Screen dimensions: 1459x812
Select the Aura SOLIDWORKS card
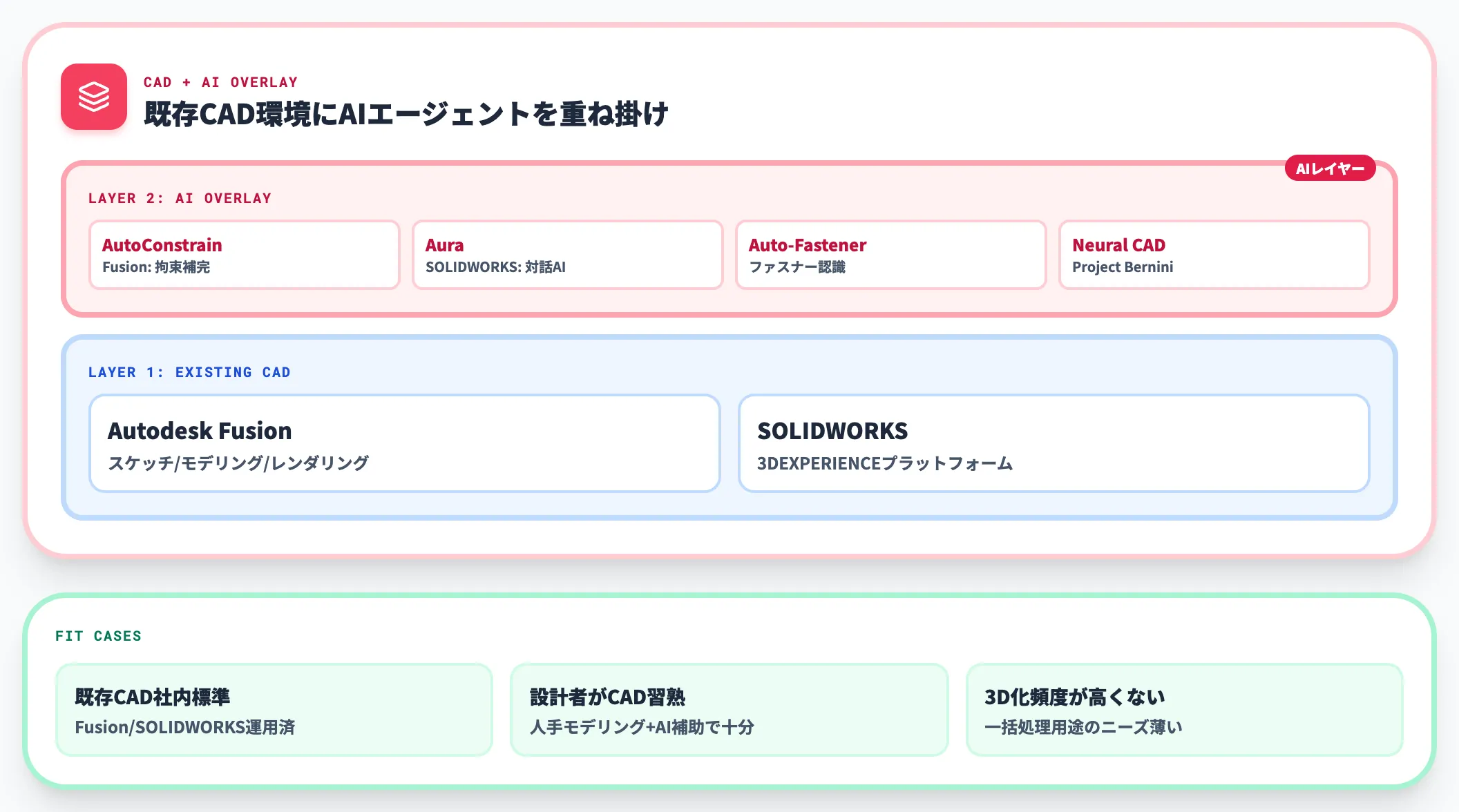[568, 255]
